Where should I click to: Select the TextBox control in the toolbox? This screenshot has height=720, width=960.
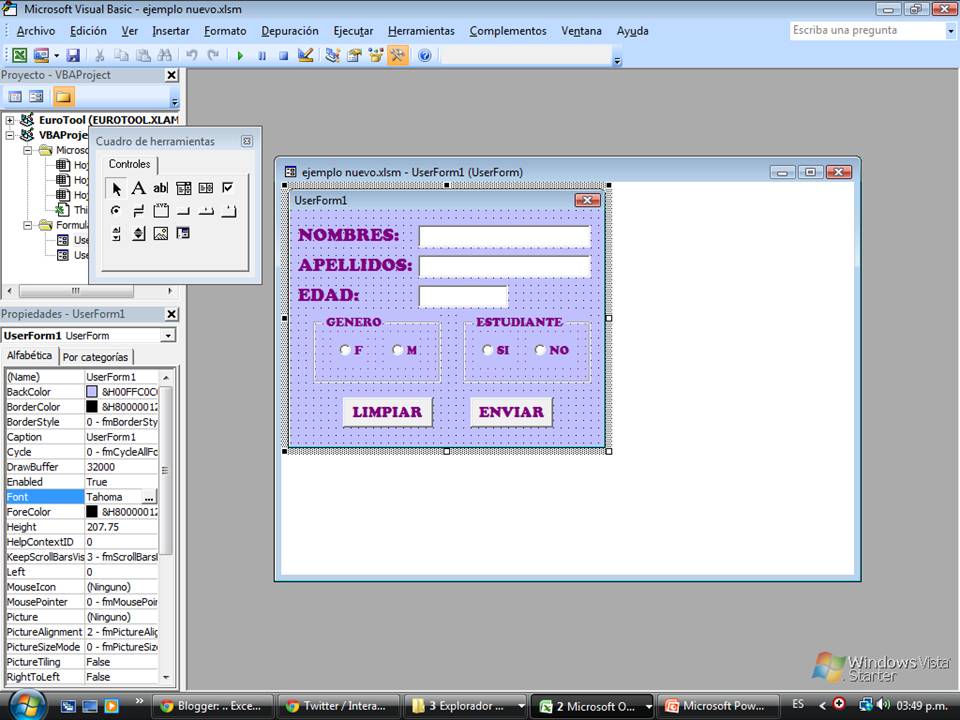click(x=160, y=188)
